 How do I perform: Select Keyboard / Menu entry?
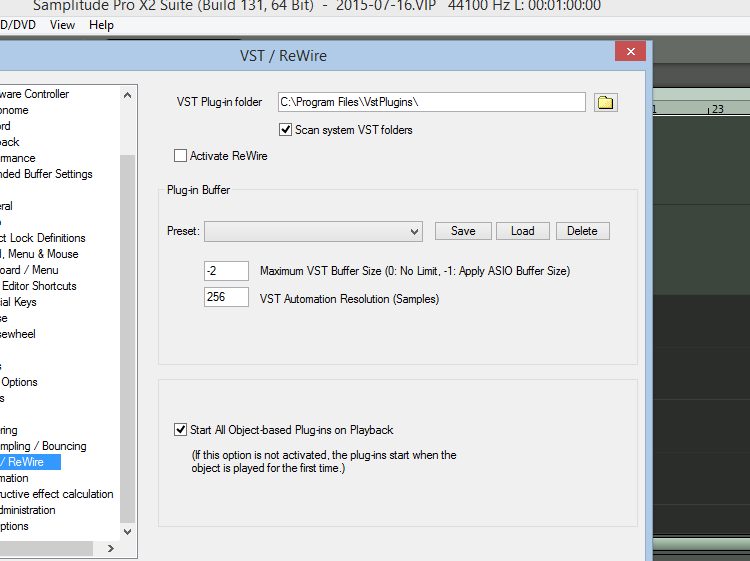coord(29,270)
